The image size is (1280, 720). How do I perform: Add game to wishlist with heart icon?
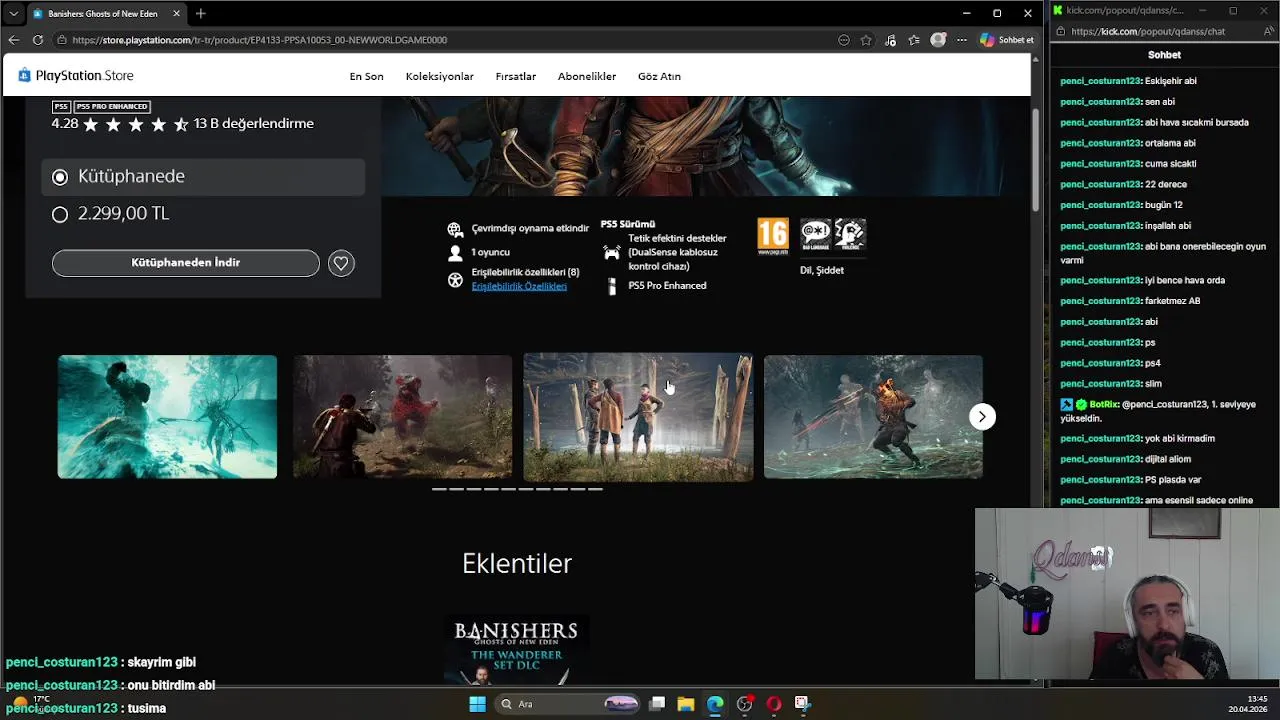pyautogui.click(x=341, y=263)
